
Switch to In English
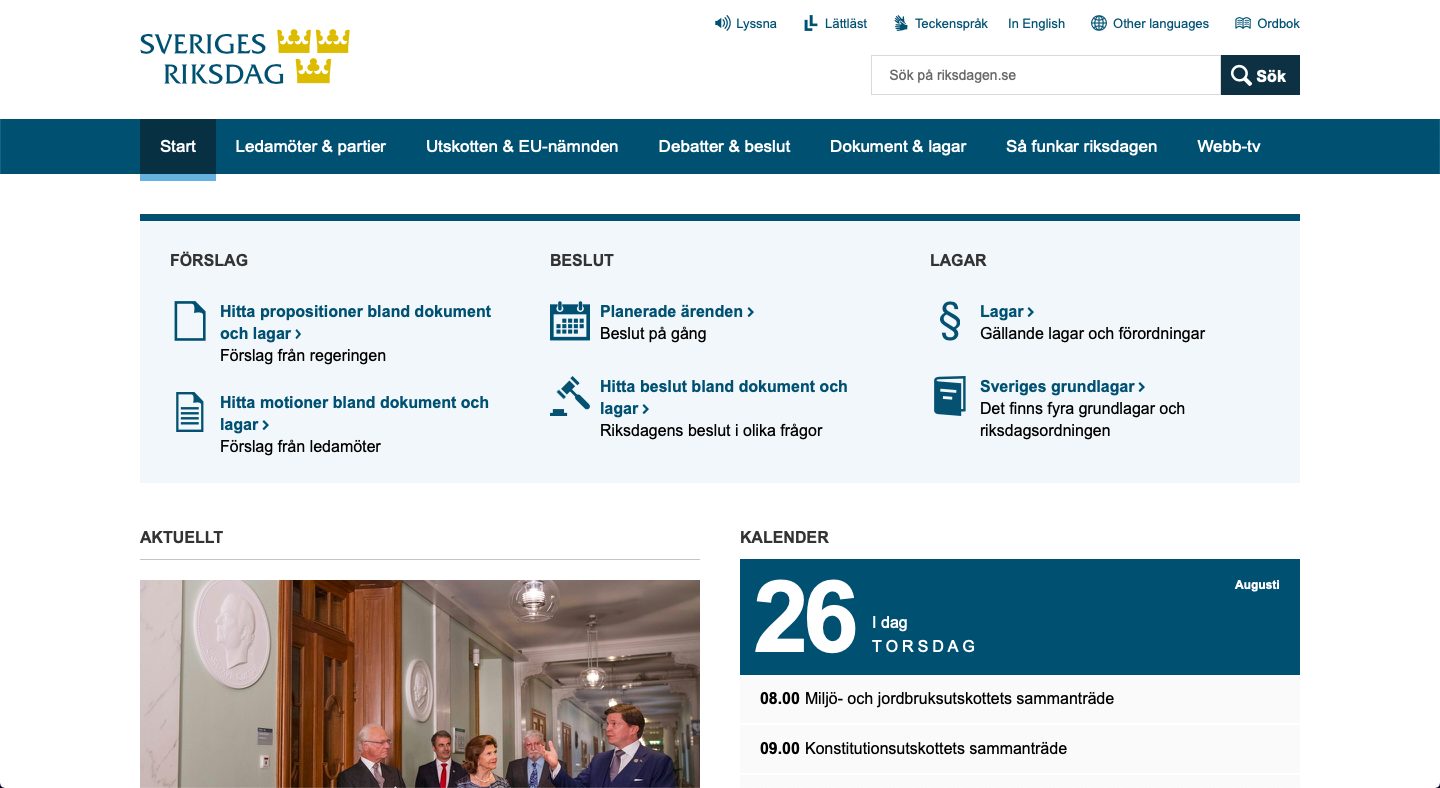[1037, 23]
